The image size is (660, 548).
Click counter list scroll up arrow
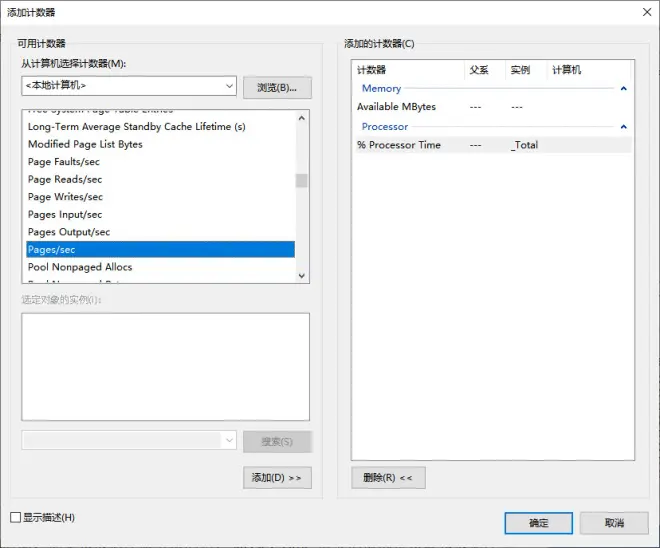pyautogui.click(x=301, y=118)
